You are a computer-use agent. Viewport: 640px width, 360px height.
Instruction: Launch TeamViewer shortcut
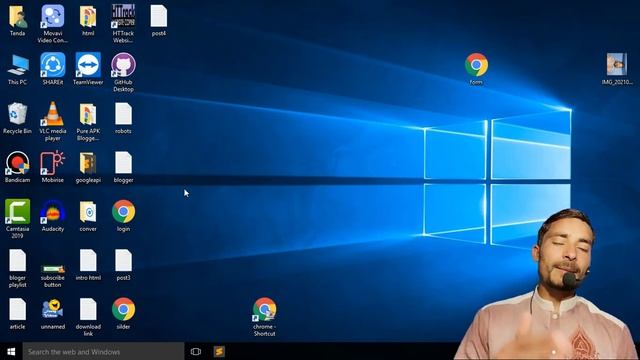coord(88,65)
